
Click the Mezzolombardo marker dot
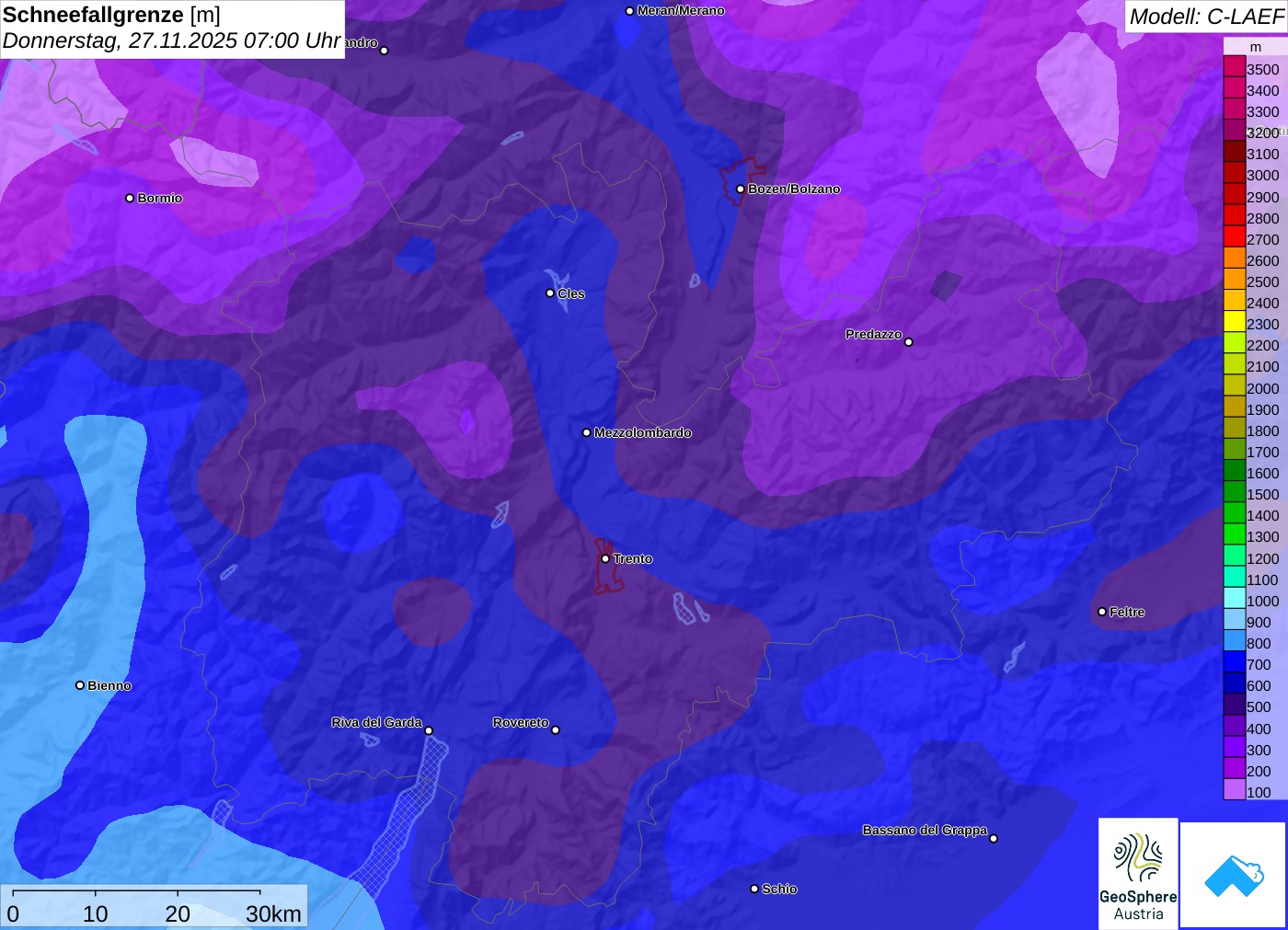[x=586, y=432]
